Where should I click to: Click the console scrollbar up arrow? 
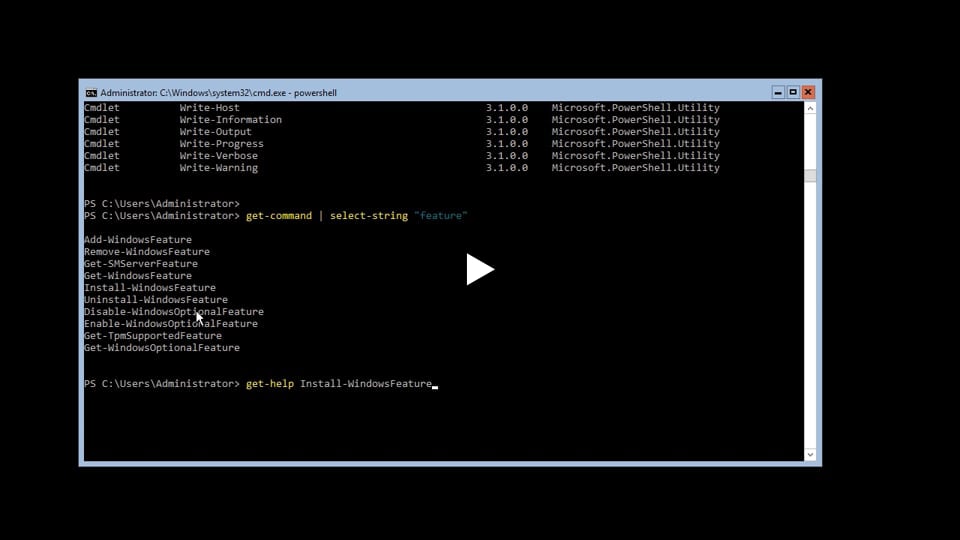click(x=810, y=108)
